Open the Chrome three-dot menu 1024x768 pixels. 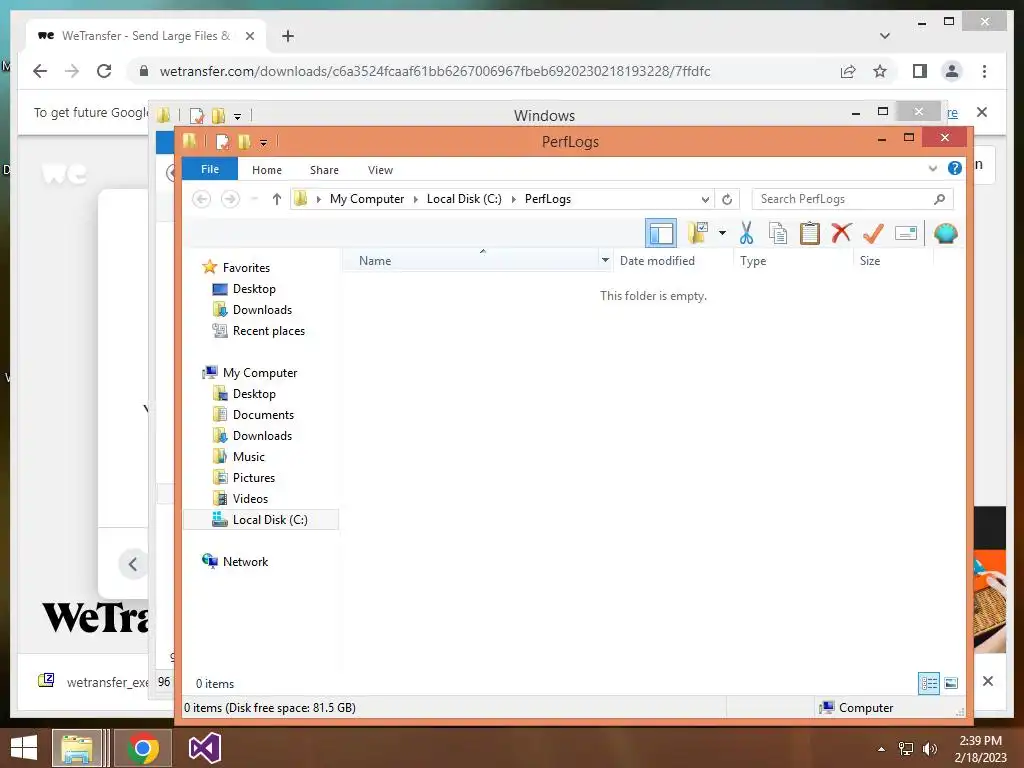[x=984, y=71]
